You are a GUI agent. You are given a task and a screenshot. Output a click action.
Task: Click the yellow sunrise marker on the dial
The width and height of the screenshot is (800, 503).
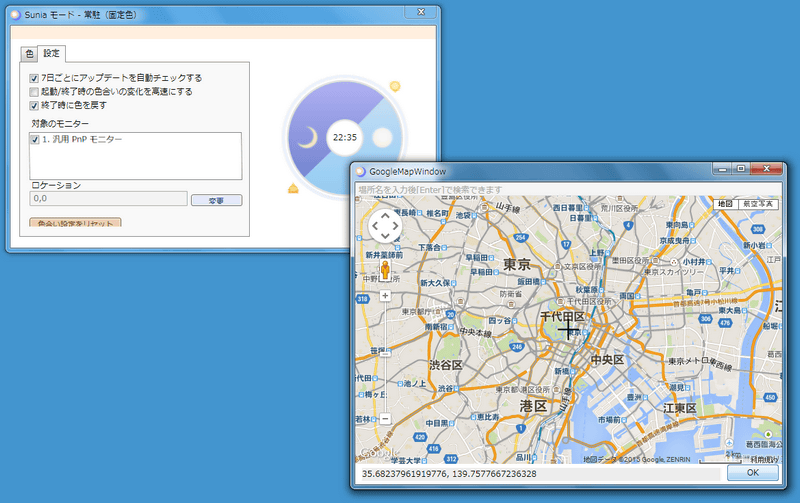click(x=395, y=86)
